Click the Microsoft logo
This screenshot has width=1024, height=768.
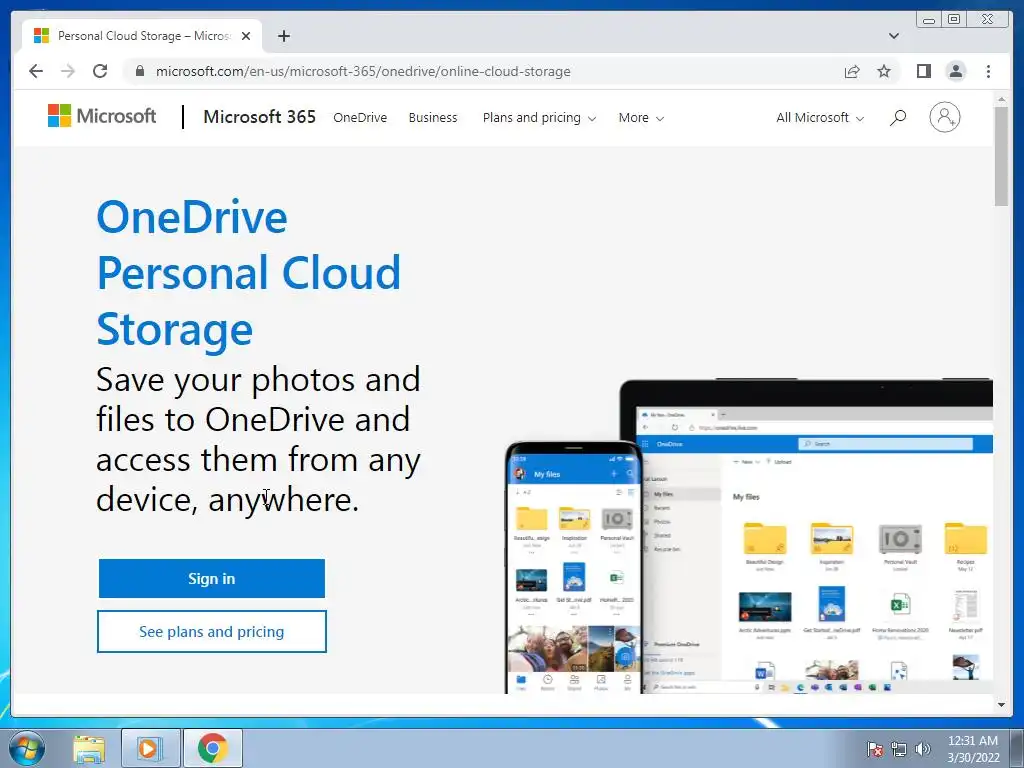102,116
